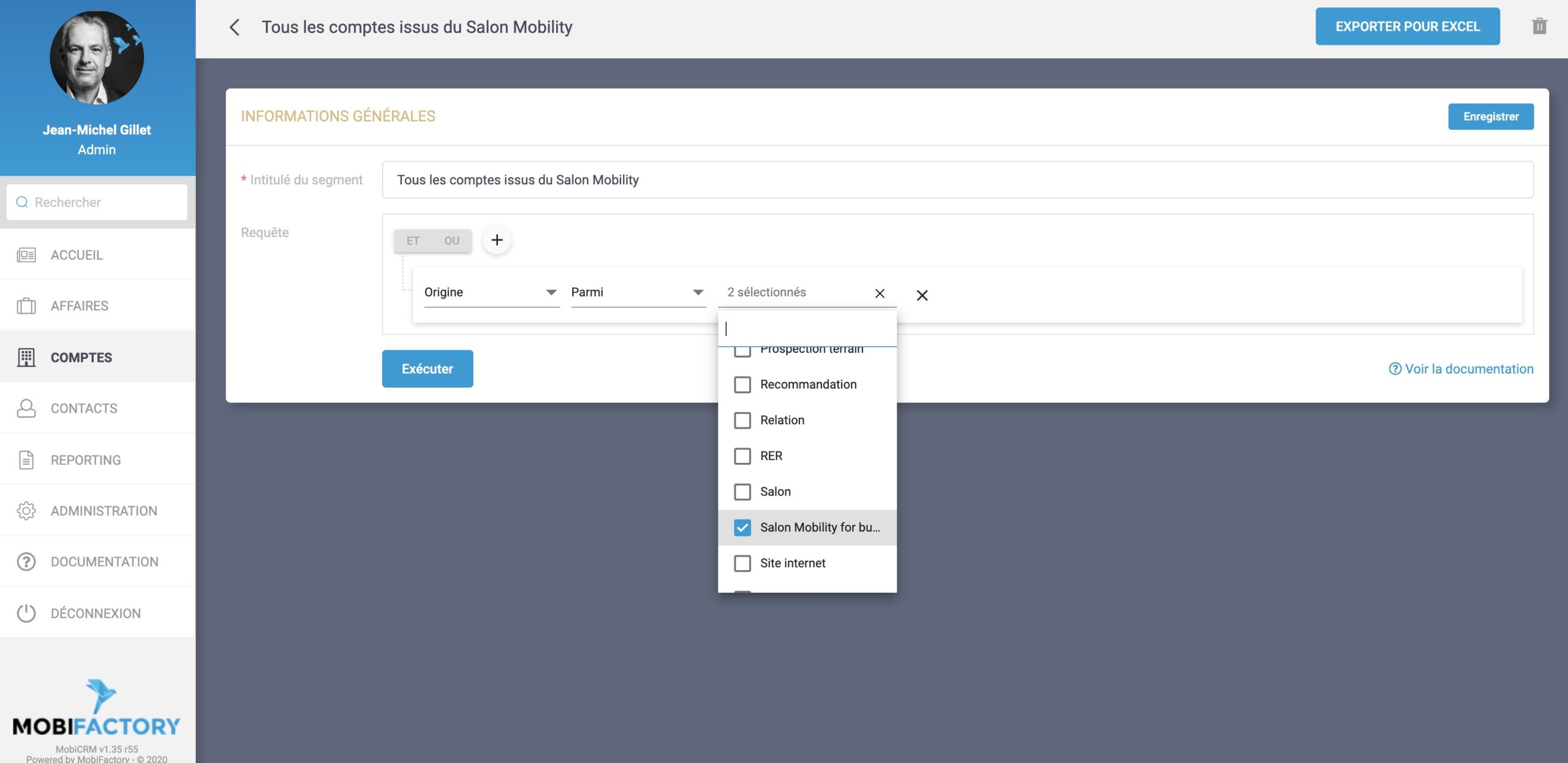Check the Relation option
This screenshot has width=1568, height=763.
click(x=742, y=420)
